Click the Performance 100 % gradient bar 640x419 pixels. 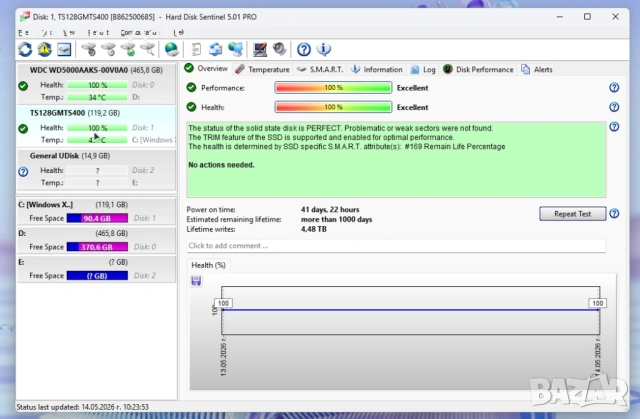[x=333, y=88]
